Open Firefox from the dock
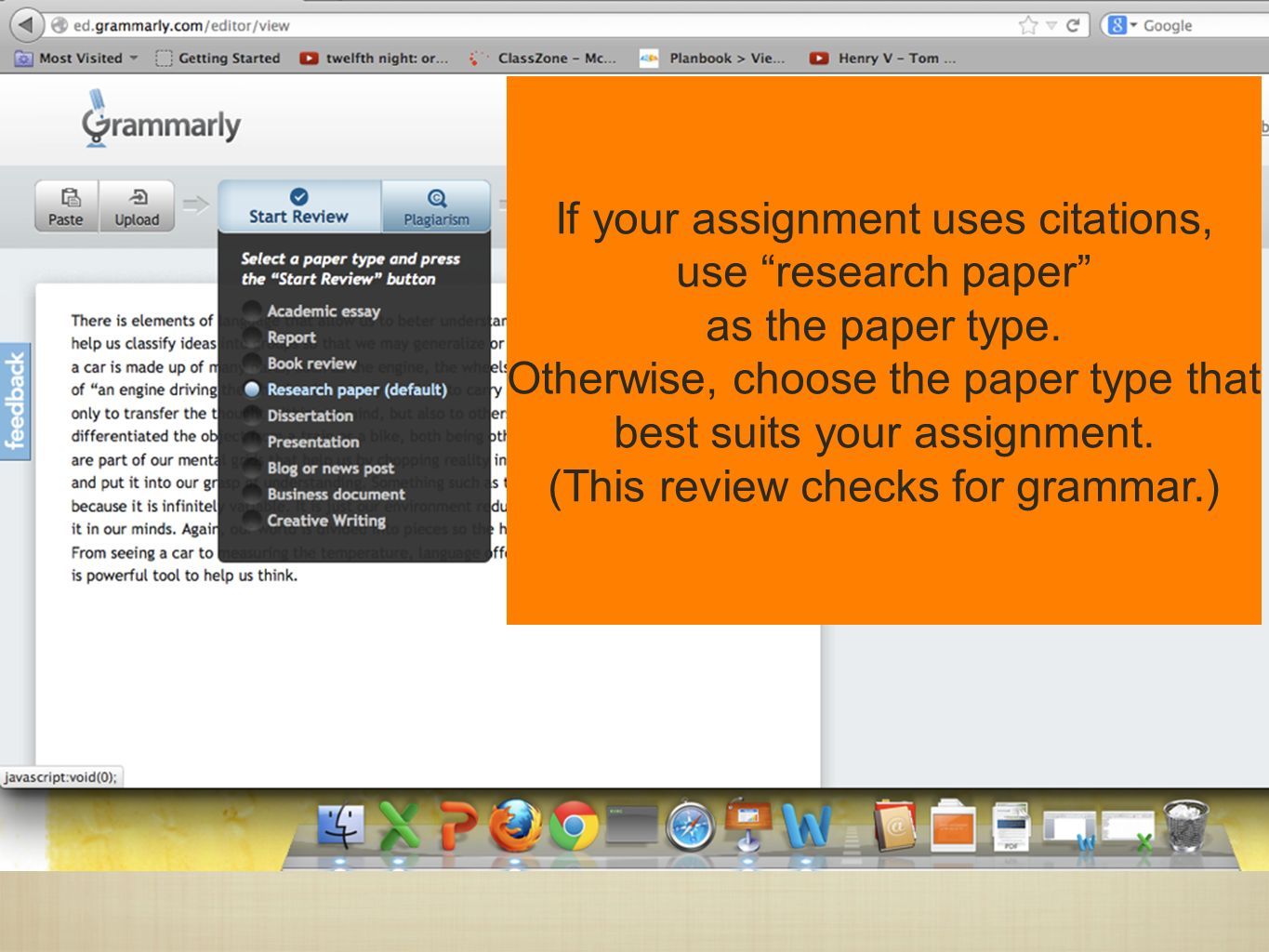 tap(515, 826)
